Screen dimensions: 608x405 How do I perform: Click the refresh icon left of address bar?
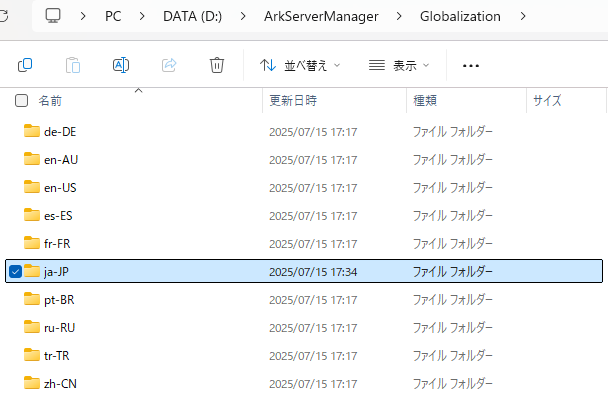[3, 16]
